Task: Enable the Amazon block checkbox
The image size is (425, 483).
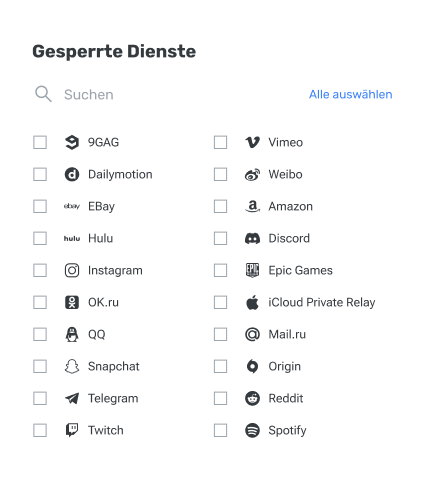Action: (220, 206)
